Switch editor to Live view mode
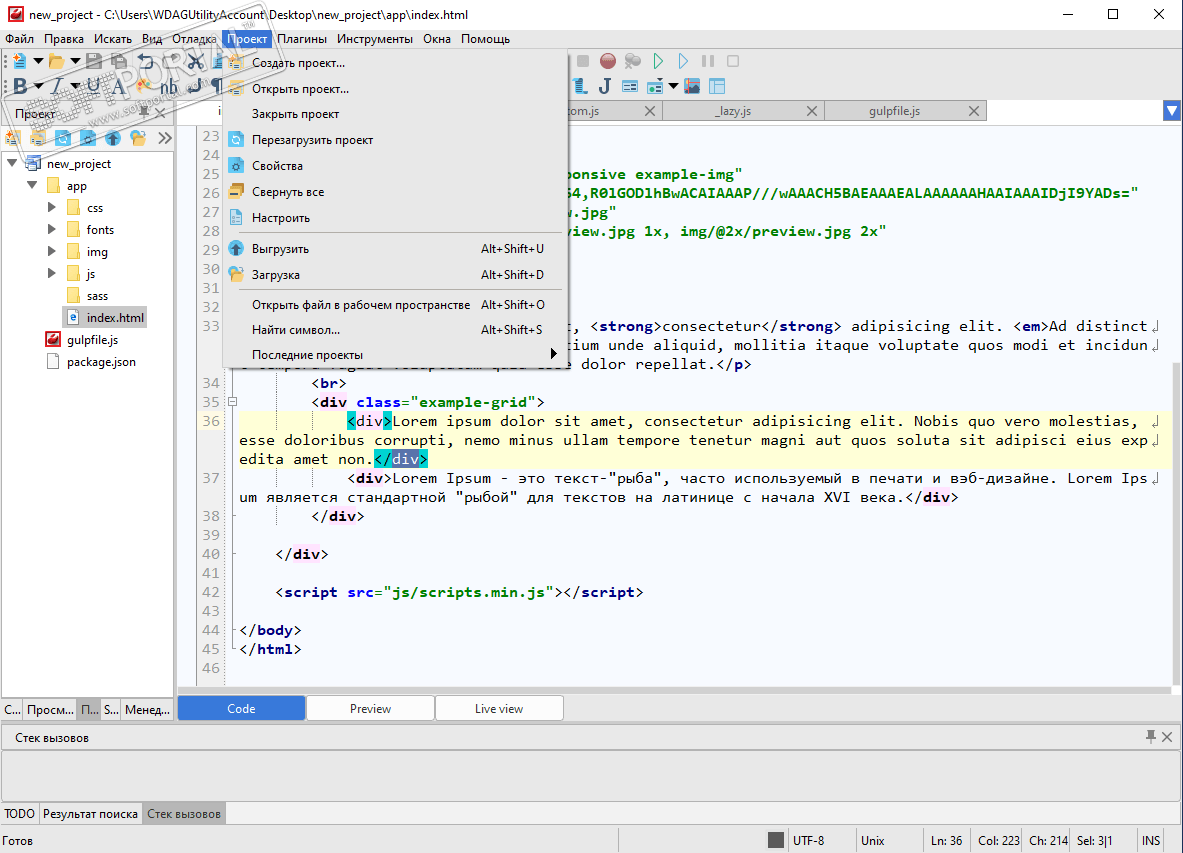Viewport: 1183px width, 853px height. tap(499, 709)
